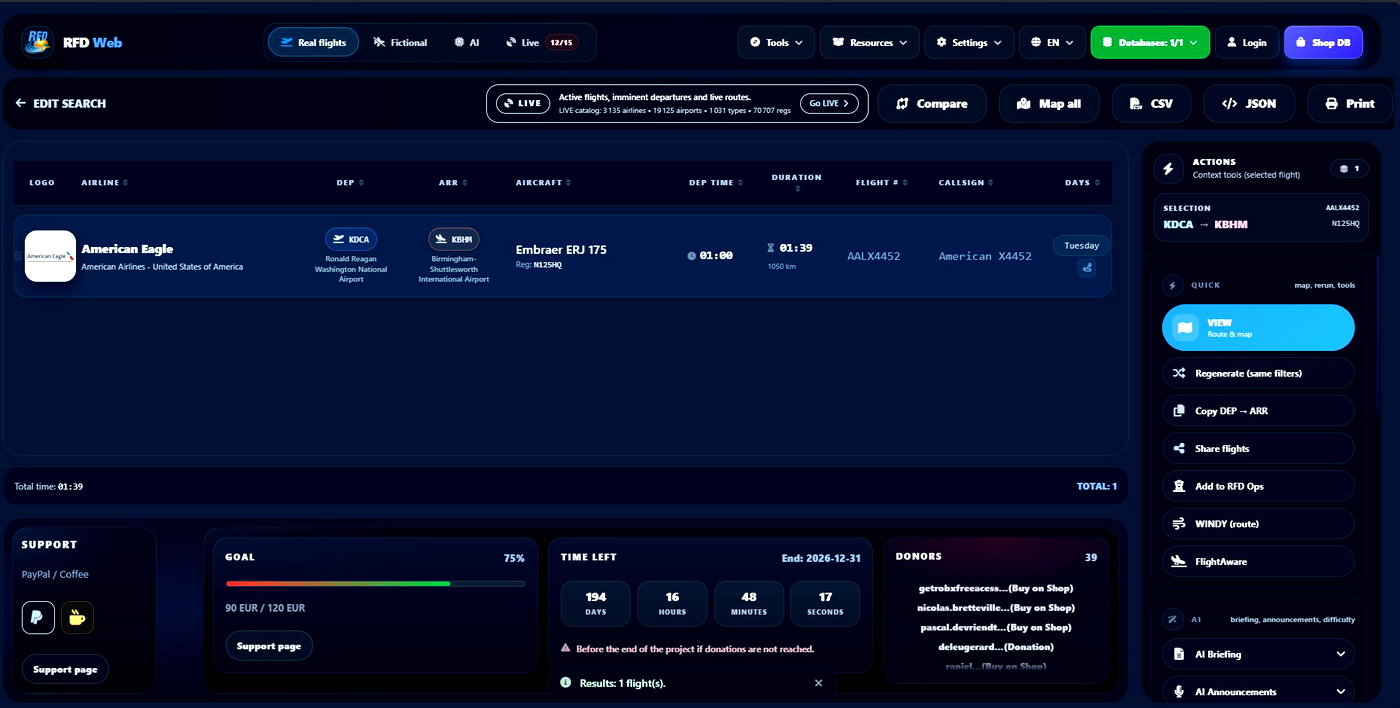
Task: Click callsign American X4452
Action: point(985,256)
